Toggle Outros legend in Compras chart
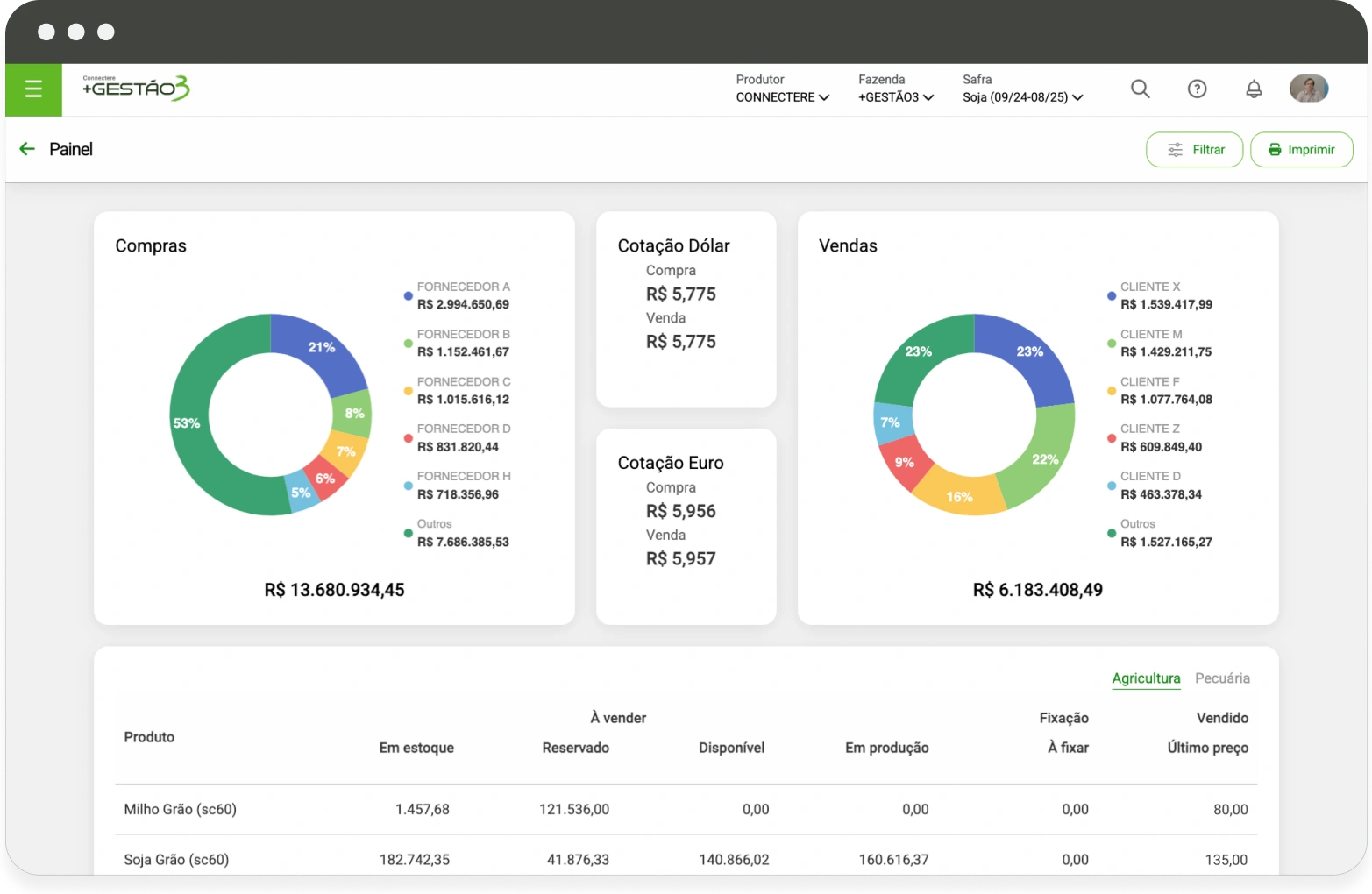The height and width of the screenshot is (894, 1372). pos(456,533)
